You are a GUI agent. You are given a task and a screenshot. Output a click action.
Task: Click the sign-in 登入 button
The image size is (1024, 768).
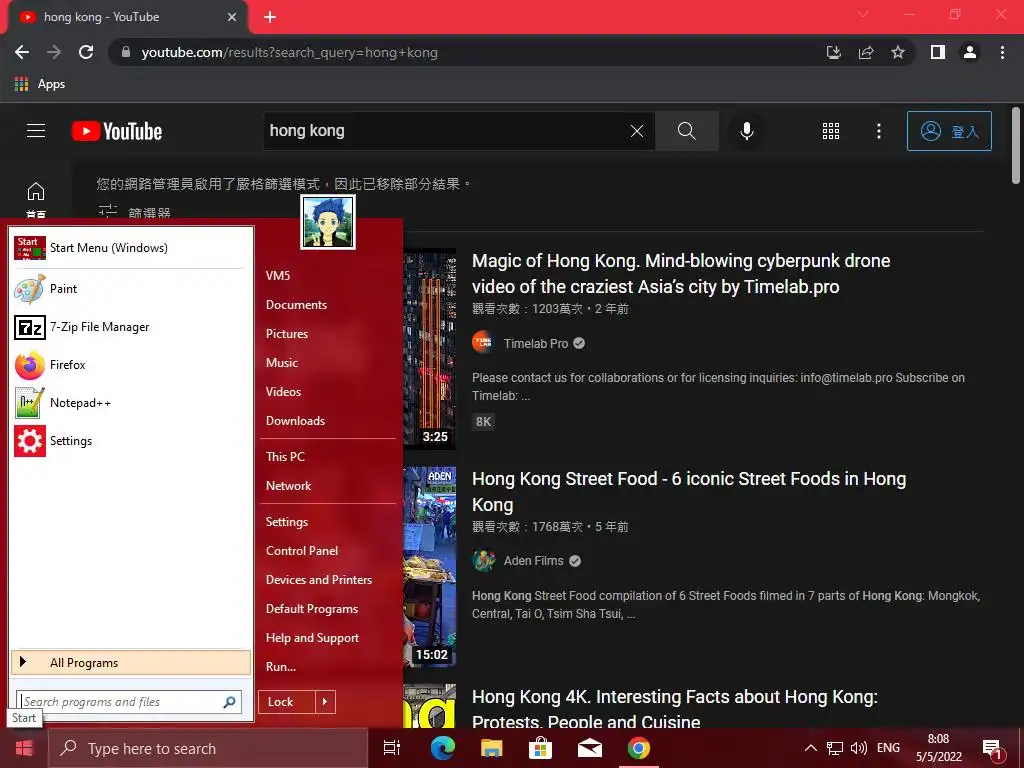pos(949,131)
